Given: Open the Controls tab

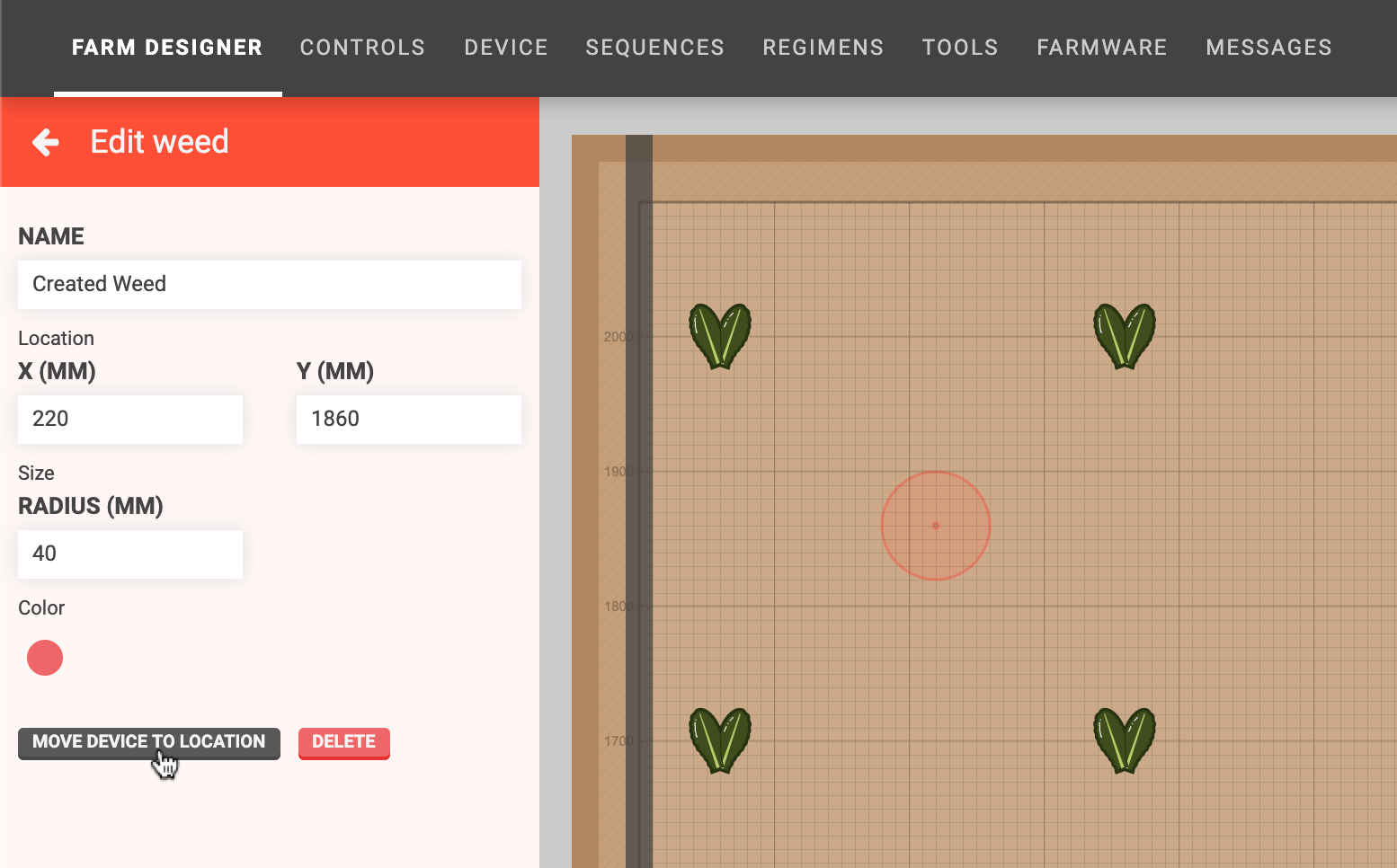Looking at the screenshot, I should click(362, 48).
